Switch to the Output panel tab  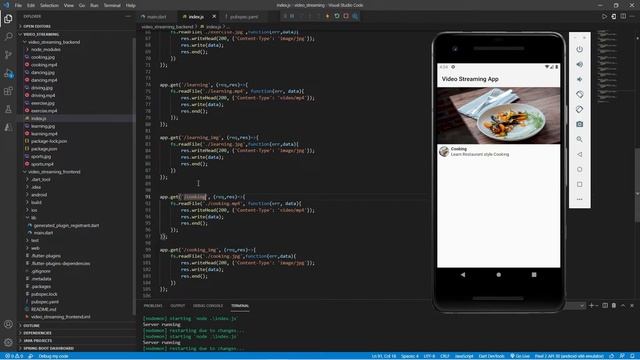(x=178, y=305)
